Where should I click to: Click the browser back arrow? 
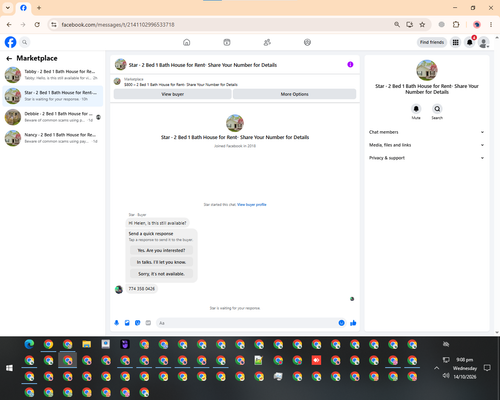tap(9, 25)
